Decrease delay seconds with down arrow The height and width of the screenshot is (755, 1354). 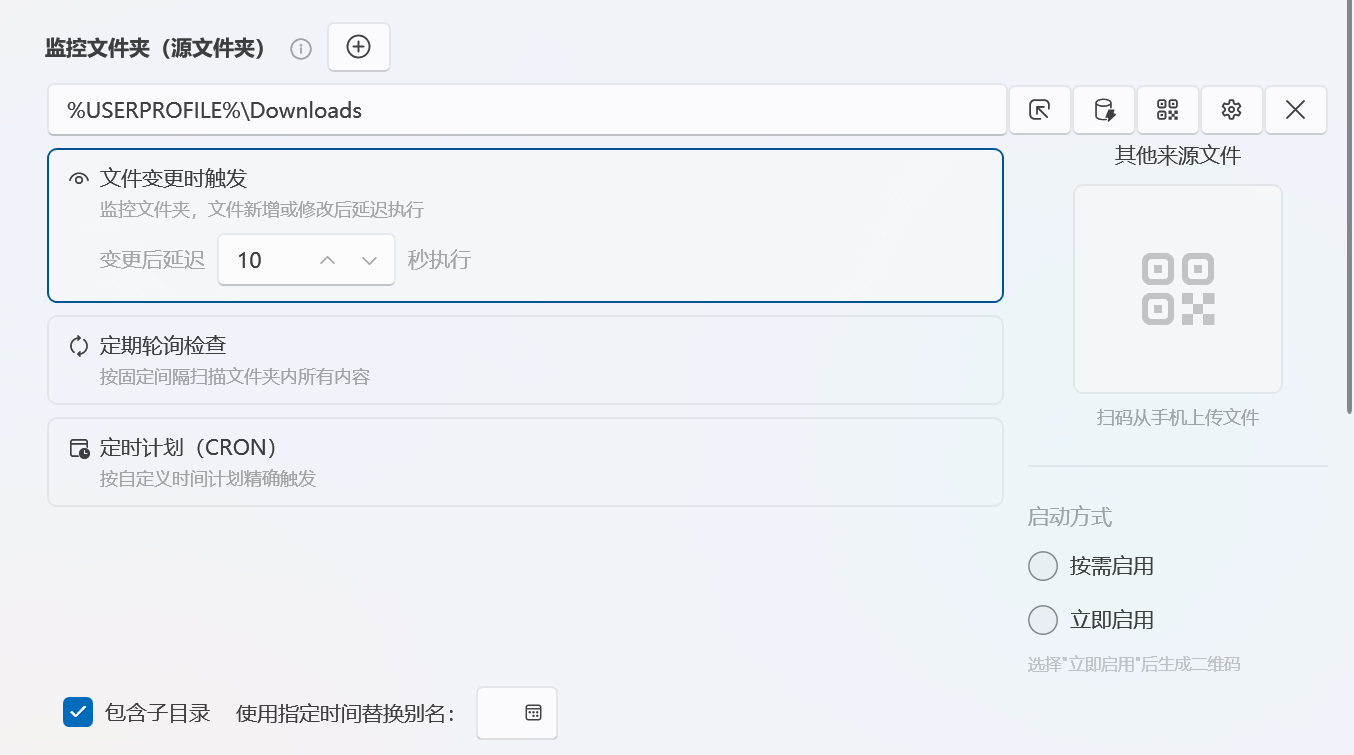coord(369,260)
